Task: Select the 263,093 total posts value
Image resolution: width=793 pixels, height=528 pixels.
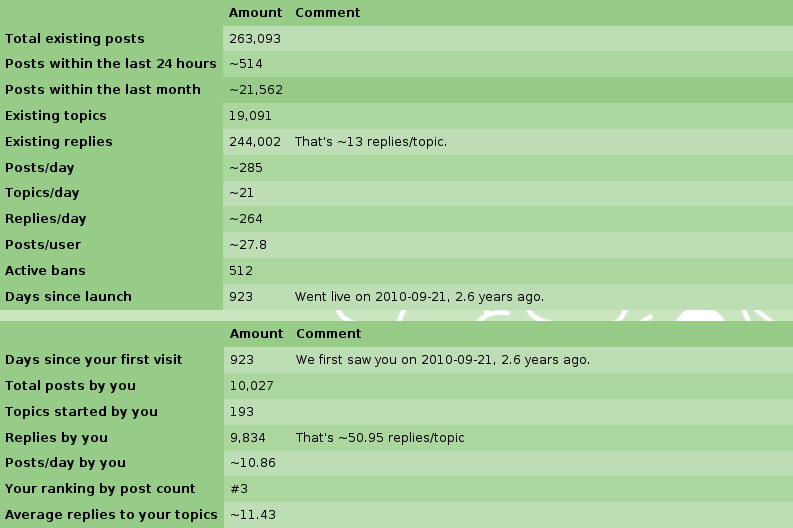Action: point(255,39)
